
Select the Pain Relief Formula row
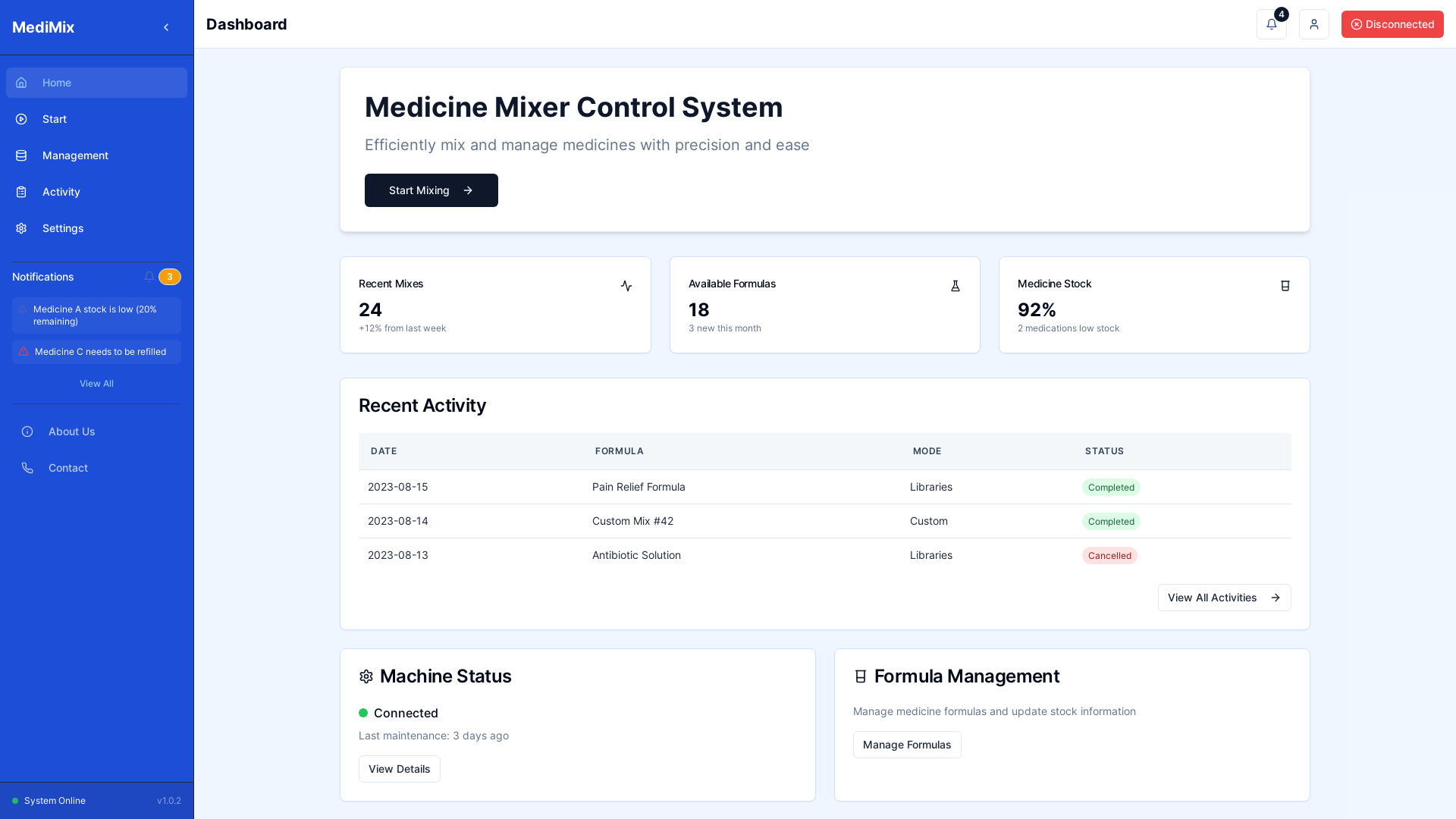tap(638, 487)
